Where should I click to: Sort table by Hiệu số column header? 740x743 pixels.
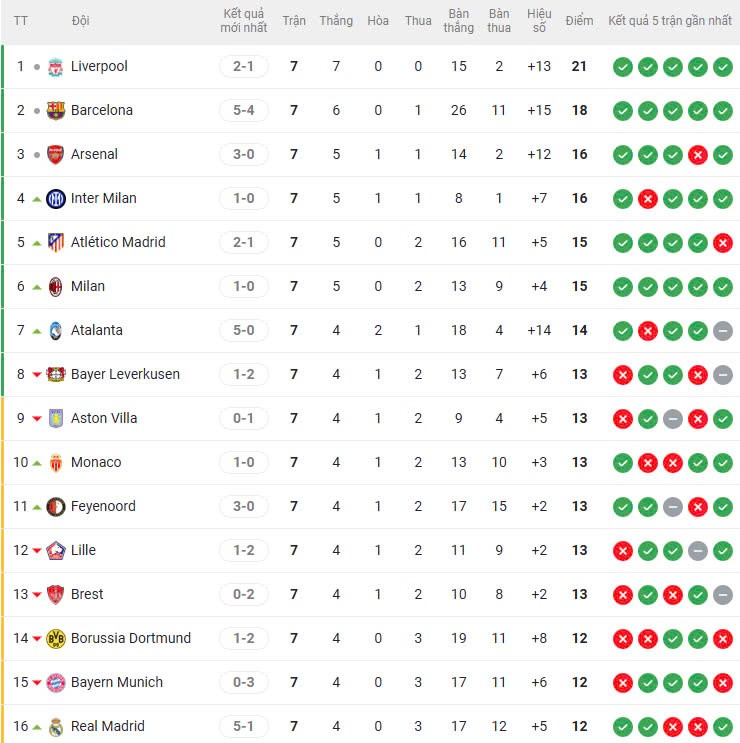(x=539, y=21)
